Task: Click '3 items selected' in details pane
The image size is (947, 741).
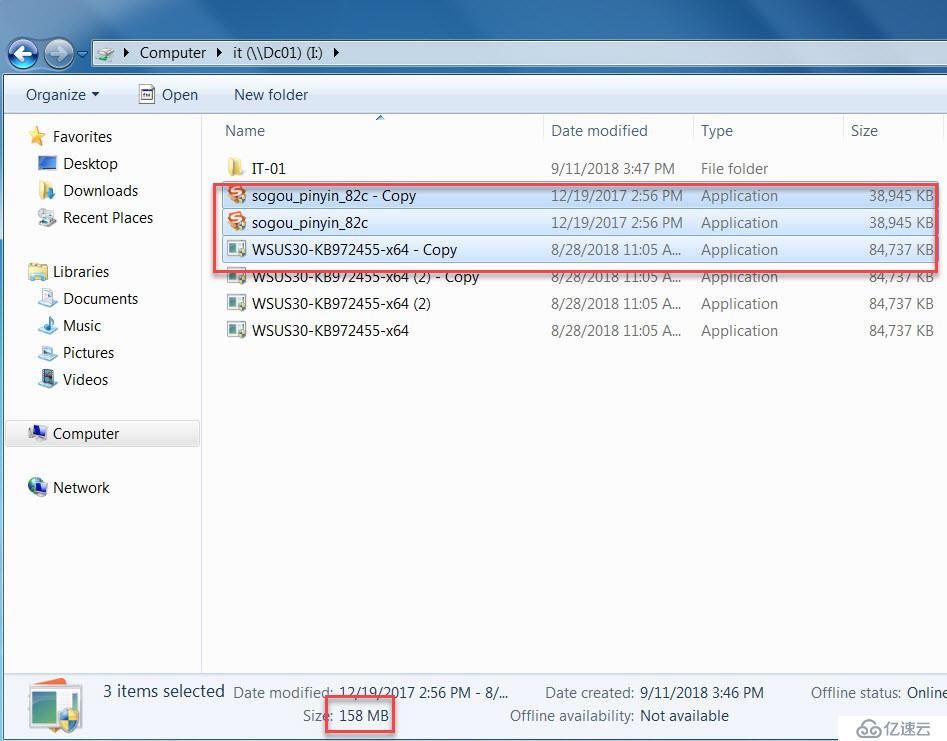Action: 164,691
